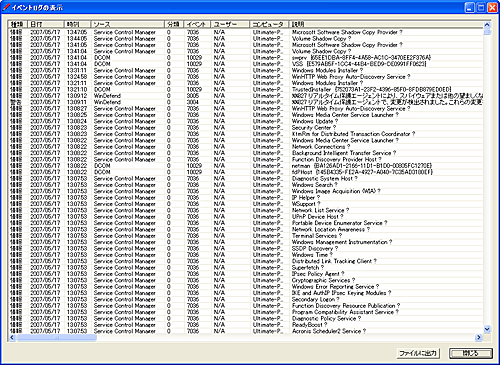Select the Function Discovery Resource Publication row
Image resolution: width=500 pixels, height=365 pixels.
[x=246, y=306]
